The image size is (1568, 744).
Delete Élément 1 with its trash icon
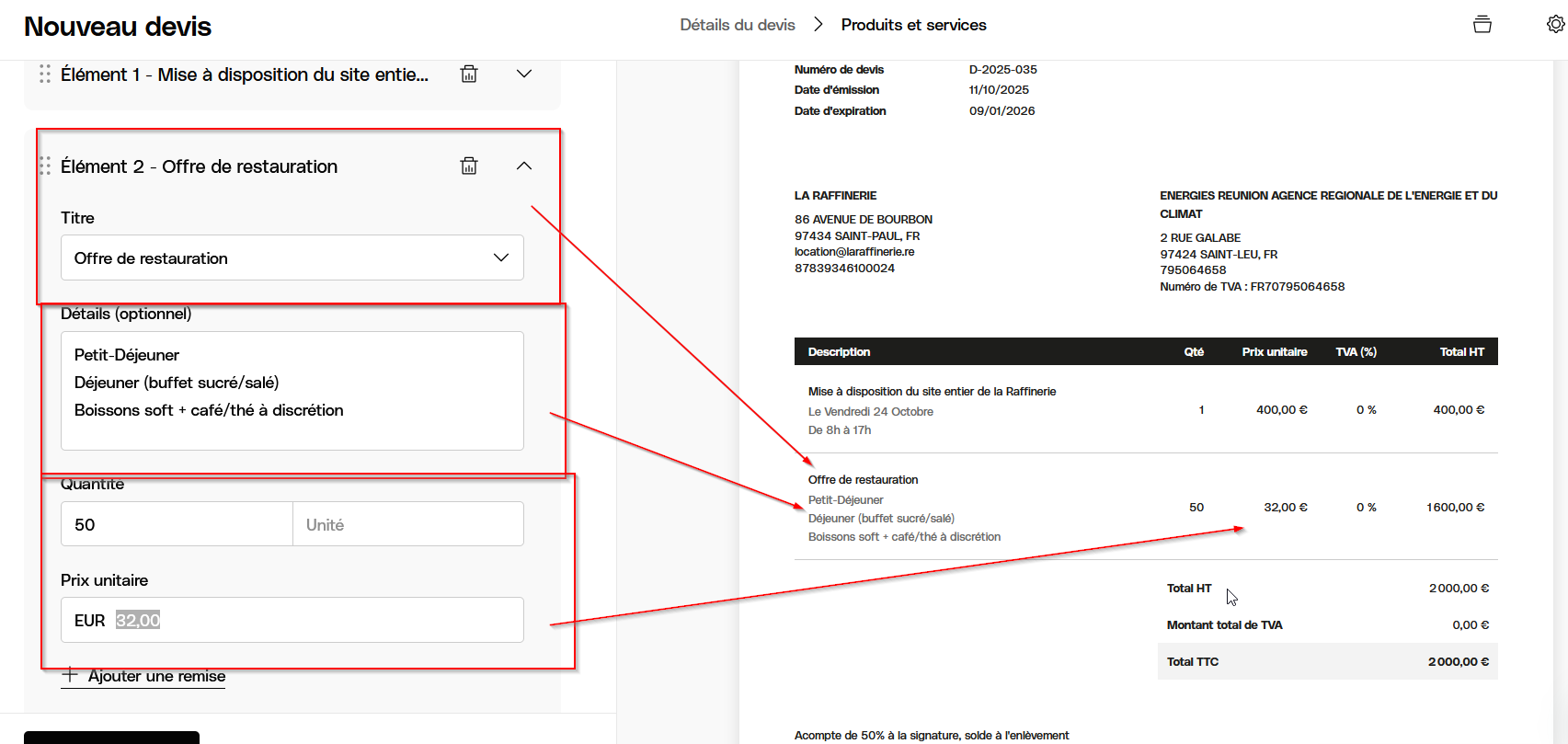[469, 74]
